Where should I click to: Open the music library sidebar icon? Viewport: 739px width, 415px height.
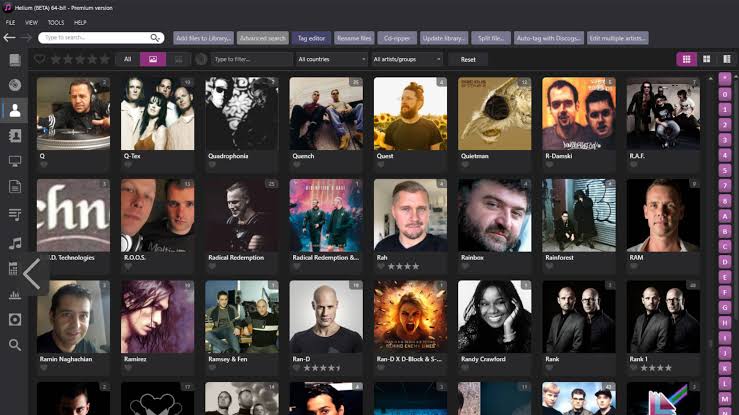coord(15,60)
